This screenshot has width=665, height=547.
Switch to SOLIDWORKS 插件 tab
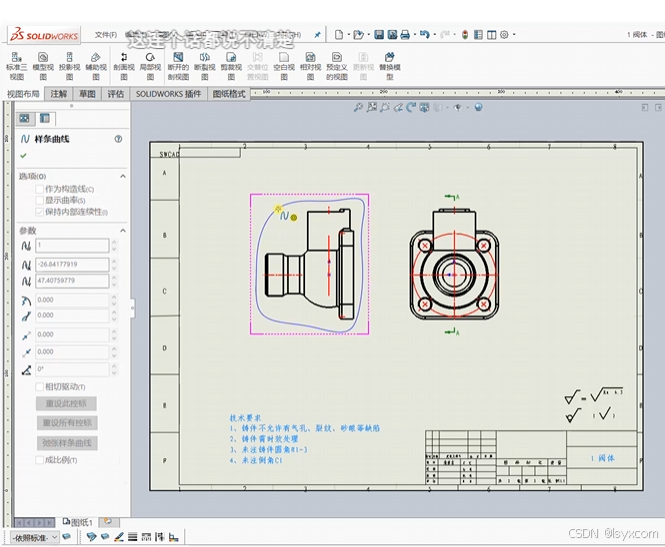168,94
